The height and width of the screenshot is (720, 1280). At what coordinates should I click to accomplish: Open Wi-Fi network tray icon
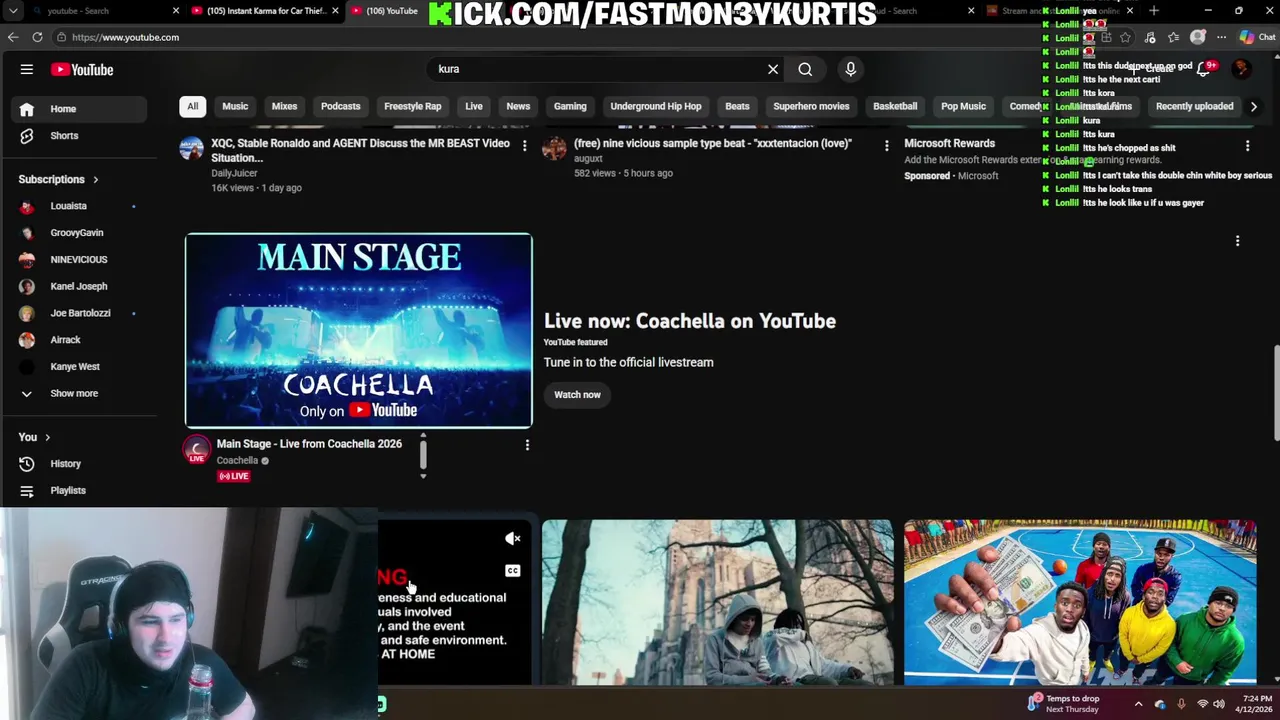click(1202, 704)
